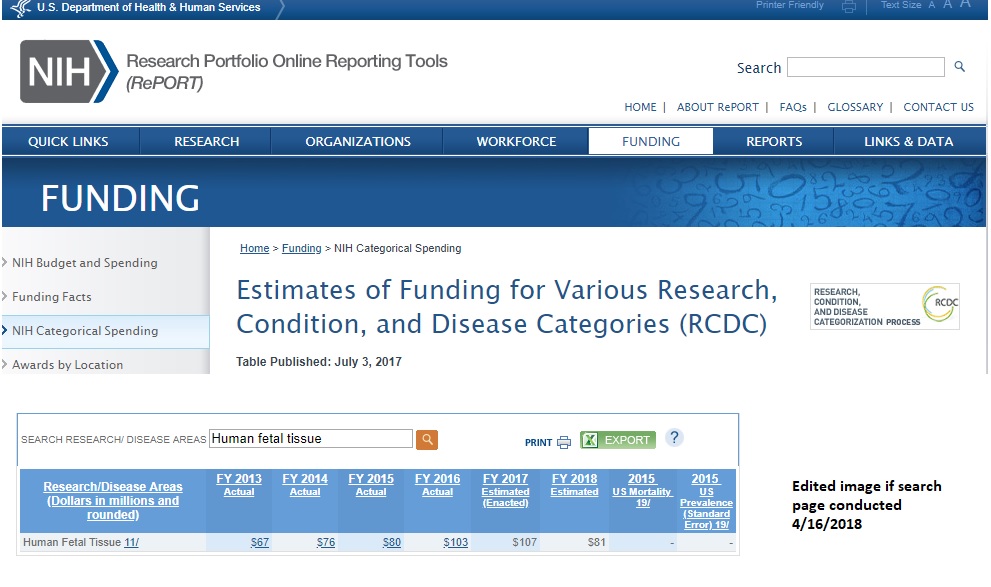991x587 pixels.
Task: Sort by FY 2018 Estimated column
Action: (x=574, y=485)
